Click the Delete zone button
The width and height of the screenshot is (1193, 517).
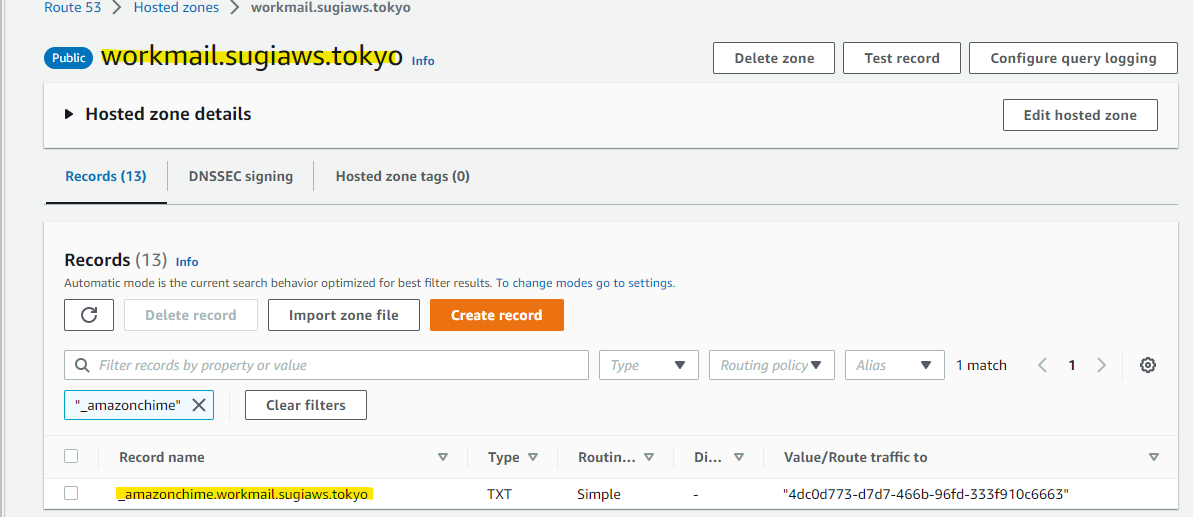[x=774, y=58]
